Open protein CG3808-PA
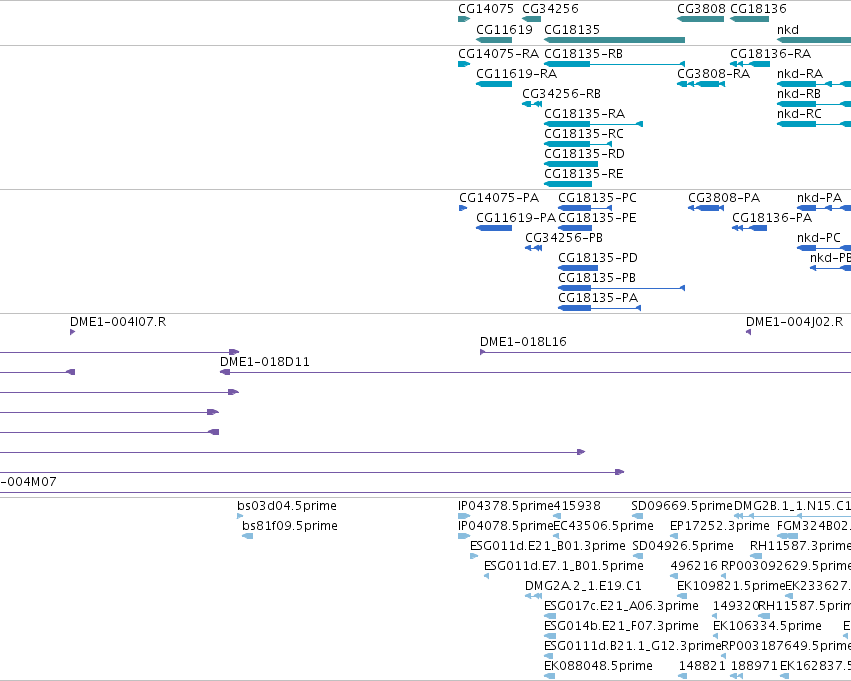Viewport: 851px width, 681px height. point(724,198)
